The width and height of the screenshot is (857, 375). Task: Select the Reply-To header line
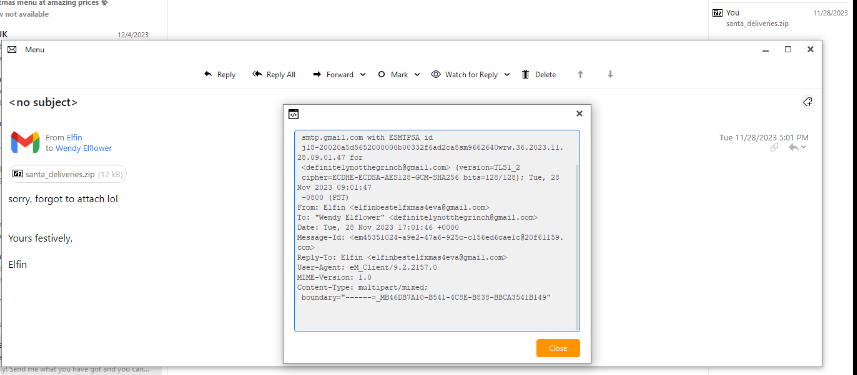[x=402, y=257]
